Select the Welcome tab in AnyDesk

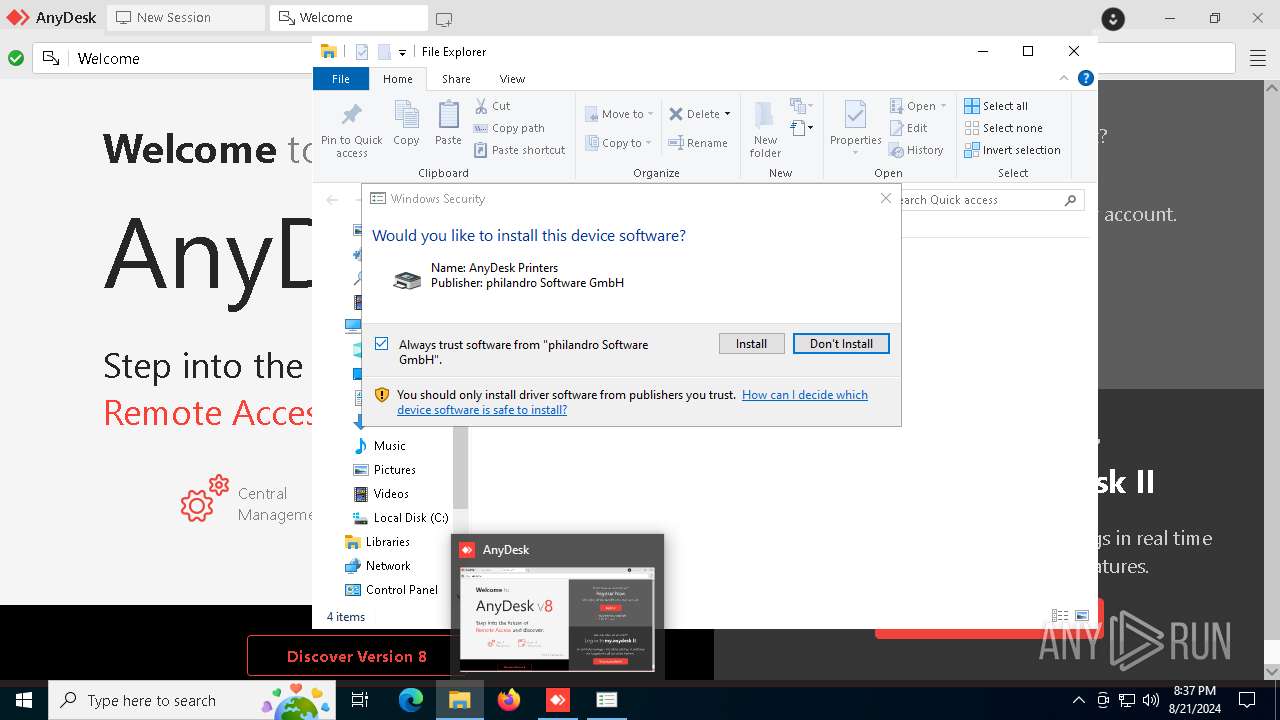[x=348, y=17]
